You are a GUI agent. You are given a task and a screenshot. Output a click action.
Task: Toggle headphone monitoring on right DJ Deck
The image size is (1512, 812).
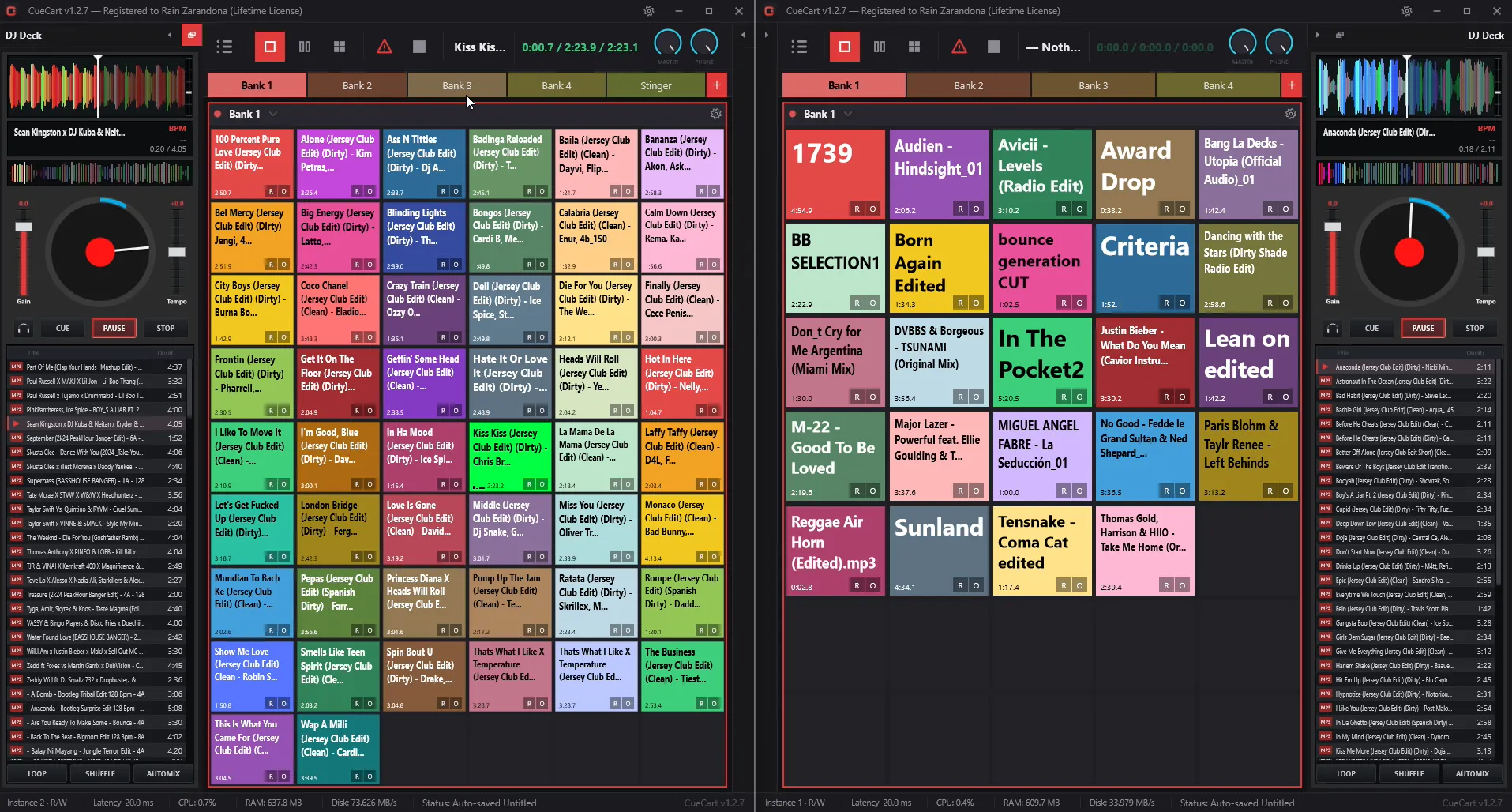[x=1334, y=329]
